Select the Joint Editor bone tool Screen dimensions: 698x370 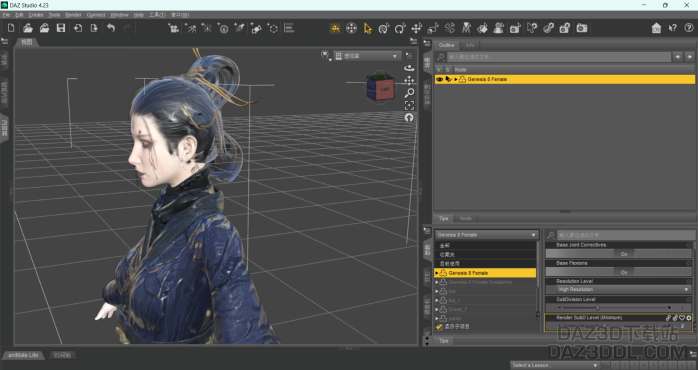click(450, 28)
